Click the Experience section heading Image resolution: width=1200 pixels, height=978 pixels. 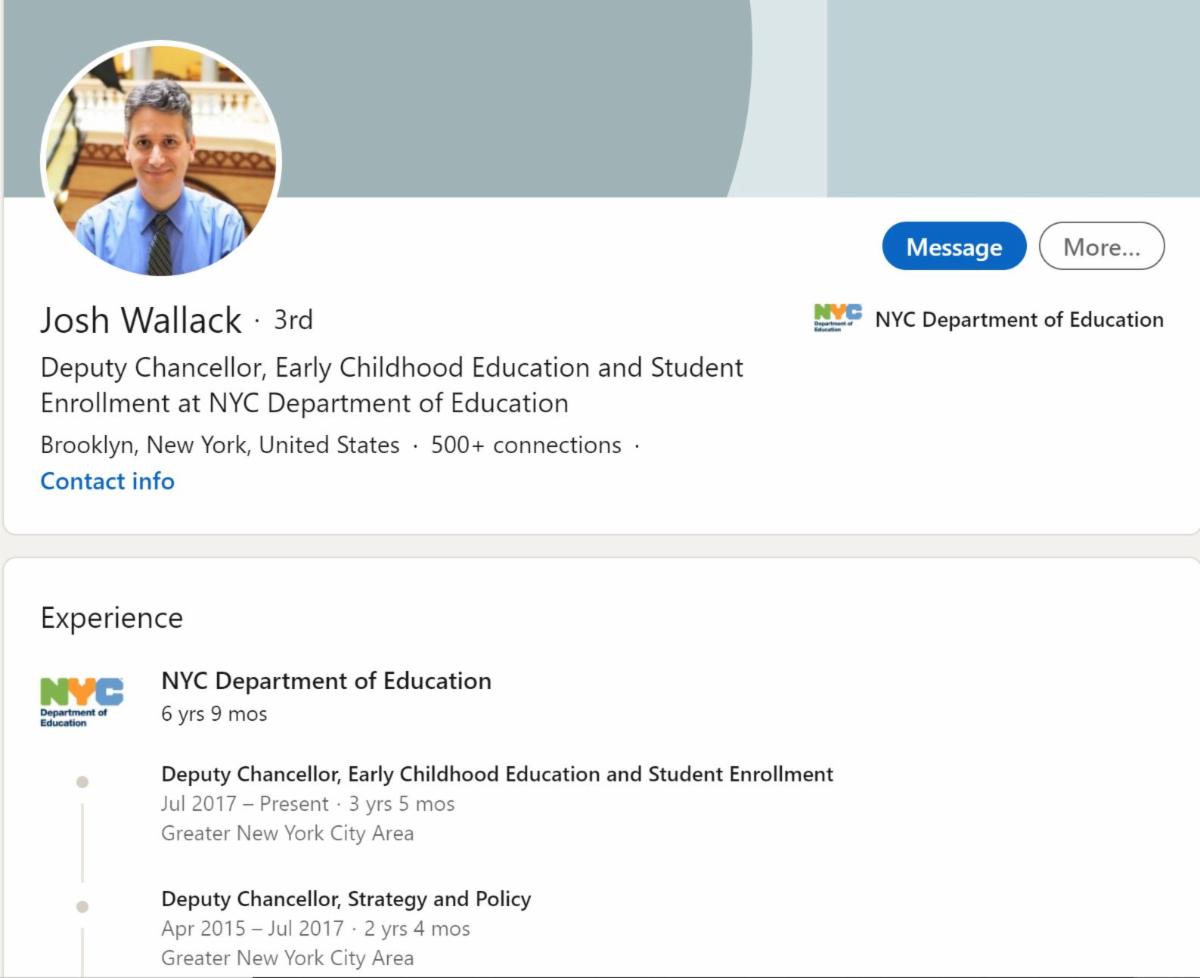111,618
